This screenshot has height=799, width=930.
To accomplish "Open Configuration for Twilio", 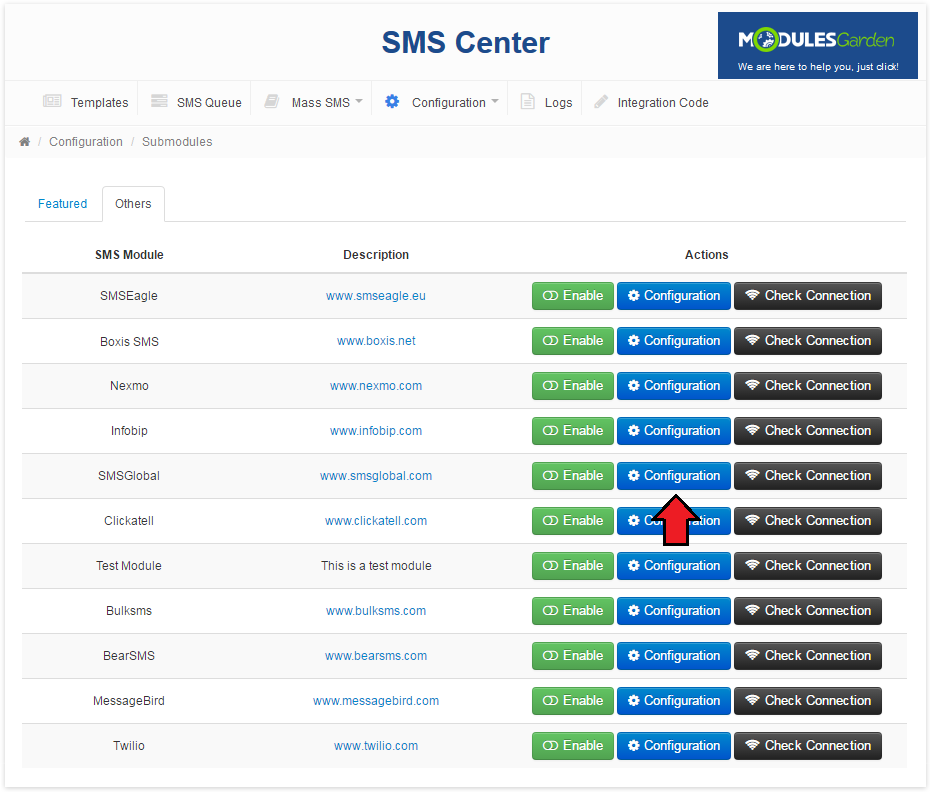I will tap(674, 746).
